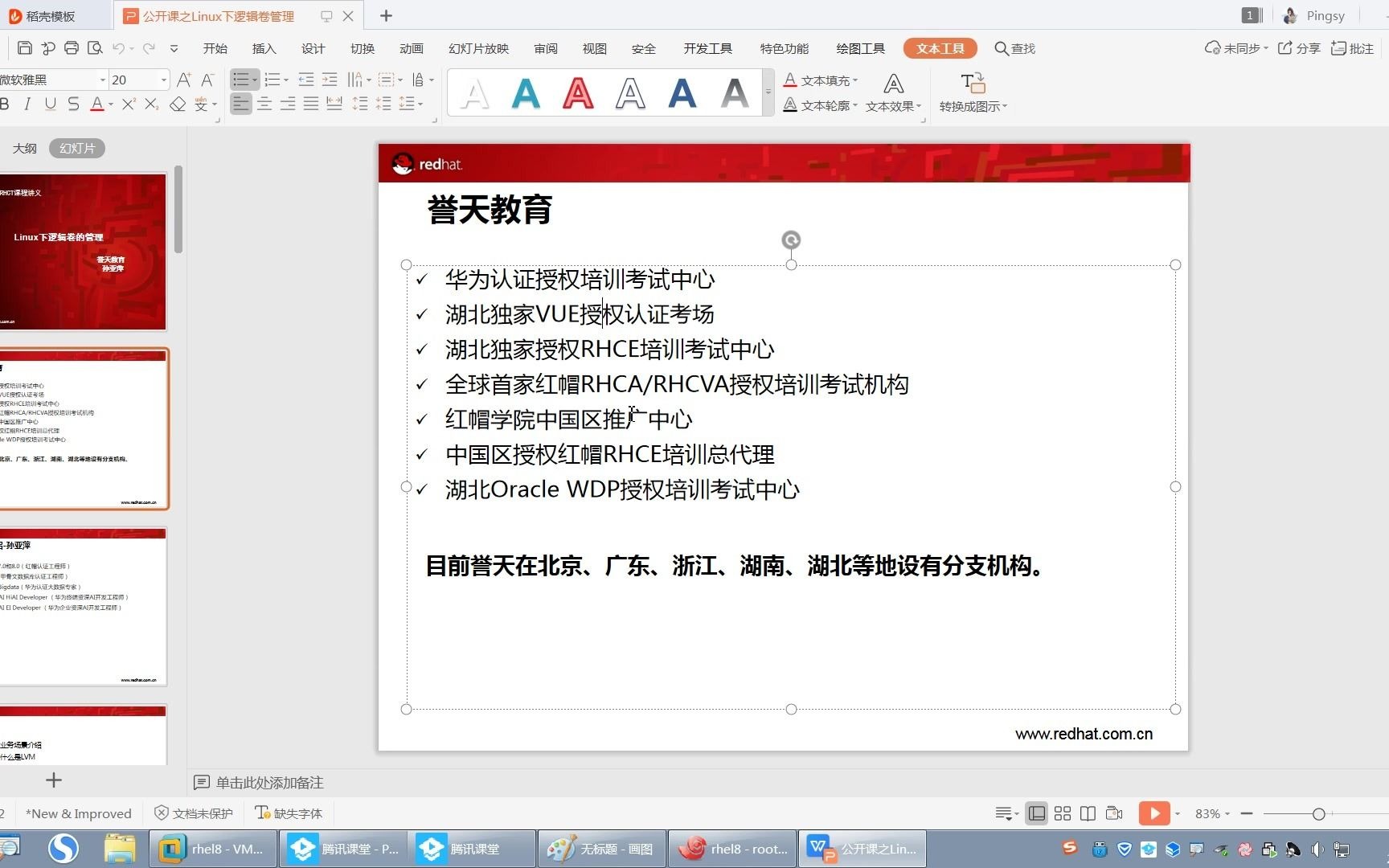
Task: Select the red outlined WordArt A style
Action: point(578,93)
